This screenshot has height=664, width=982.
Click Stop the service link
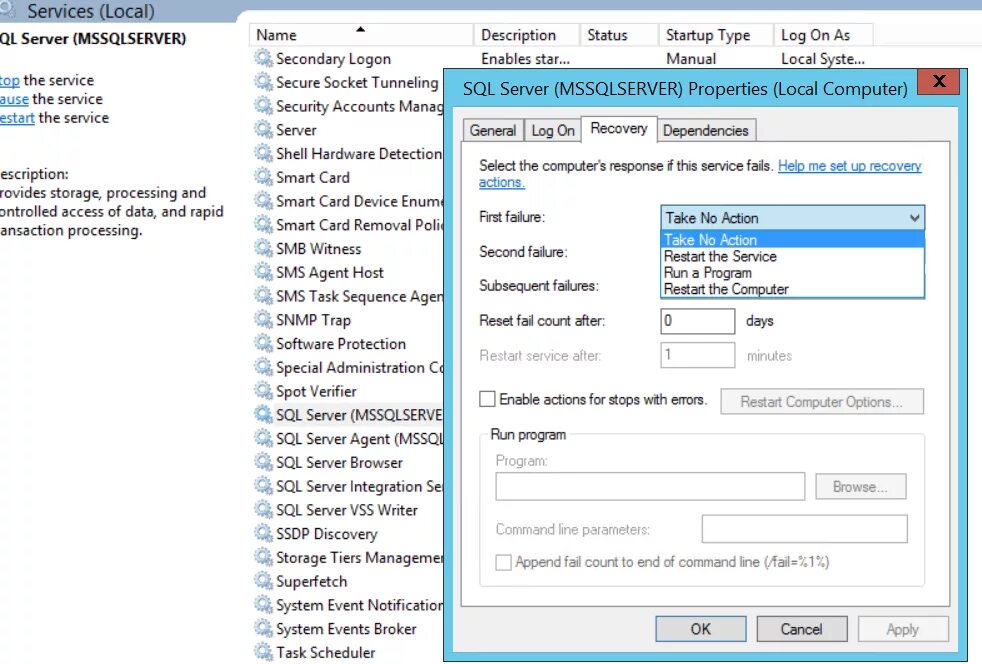9,80
